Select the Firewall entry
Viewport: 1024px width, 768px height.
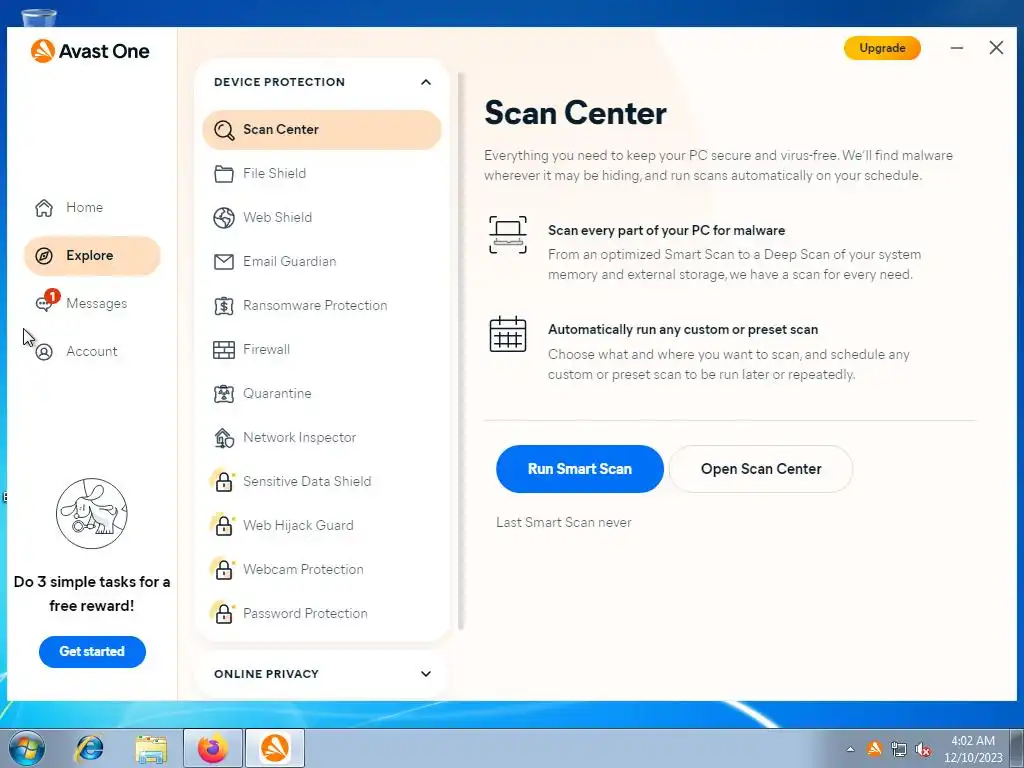pos(322,350)
